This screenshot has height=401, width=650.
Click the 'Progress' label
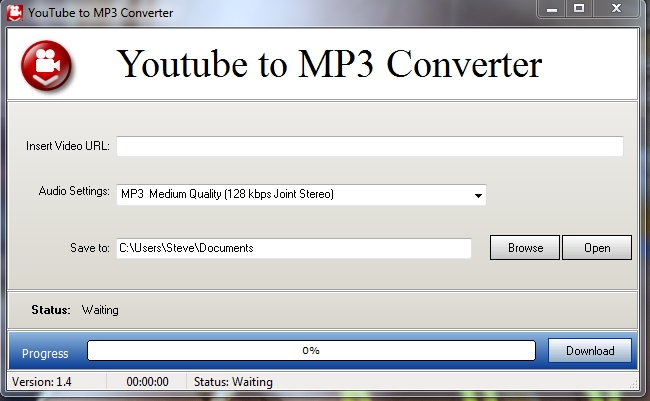[45, 354]
